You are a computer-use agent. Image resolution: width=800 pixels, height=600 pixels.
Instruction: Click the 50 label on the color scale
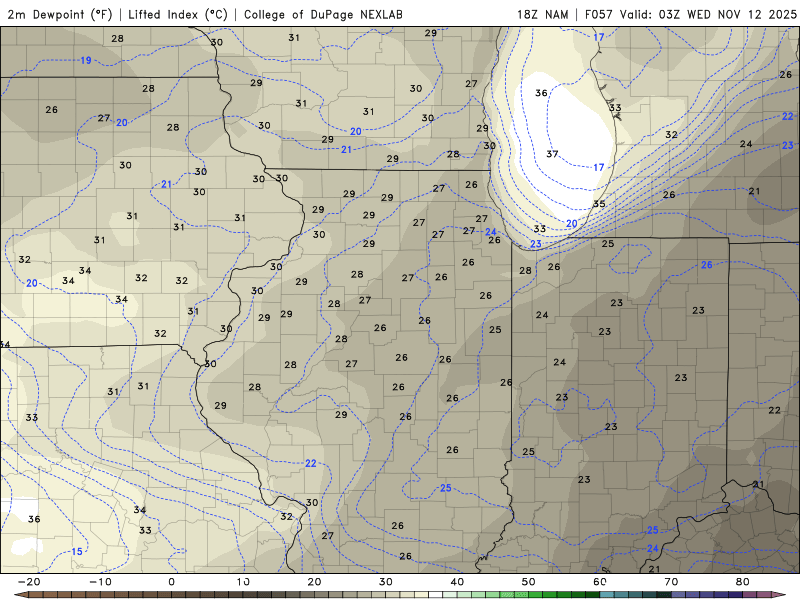click(529, 582)
